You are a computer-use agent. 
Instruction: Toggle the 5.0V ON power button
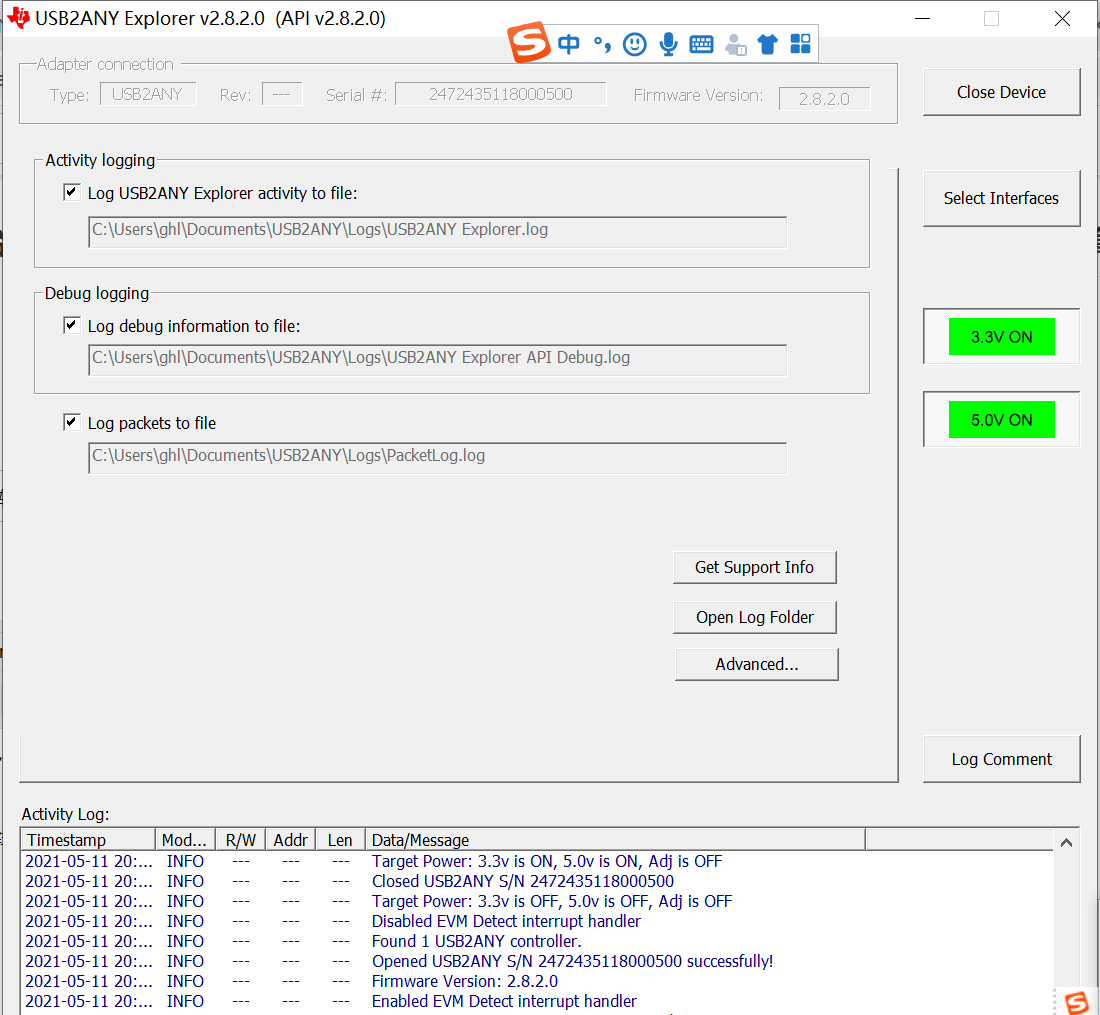click(1001, 419)
